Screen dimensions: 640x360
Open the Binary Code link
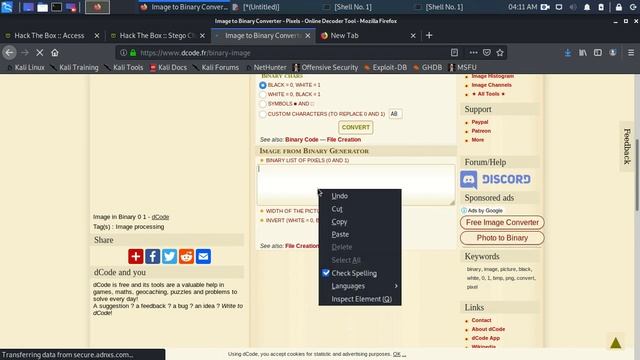coord(302,140)
